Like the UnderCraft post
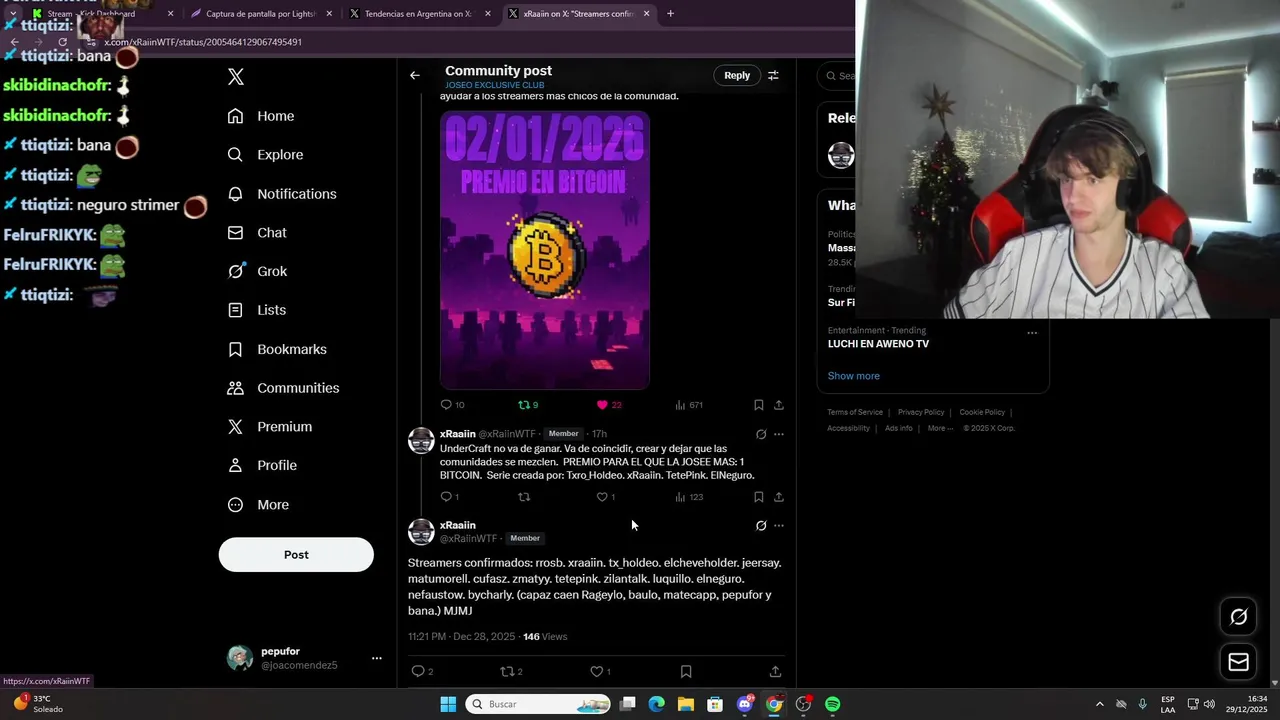1280x720 pixels. [602, 497]
